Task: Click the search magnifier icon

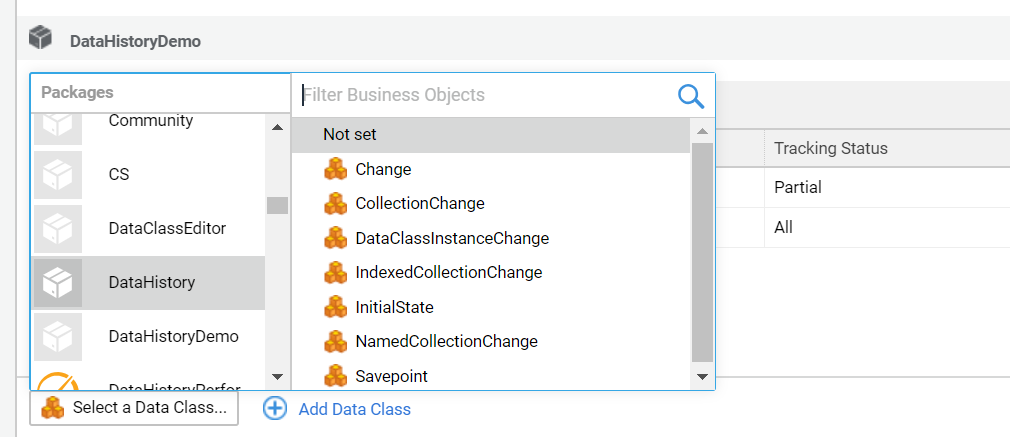Action: [691, 96]
